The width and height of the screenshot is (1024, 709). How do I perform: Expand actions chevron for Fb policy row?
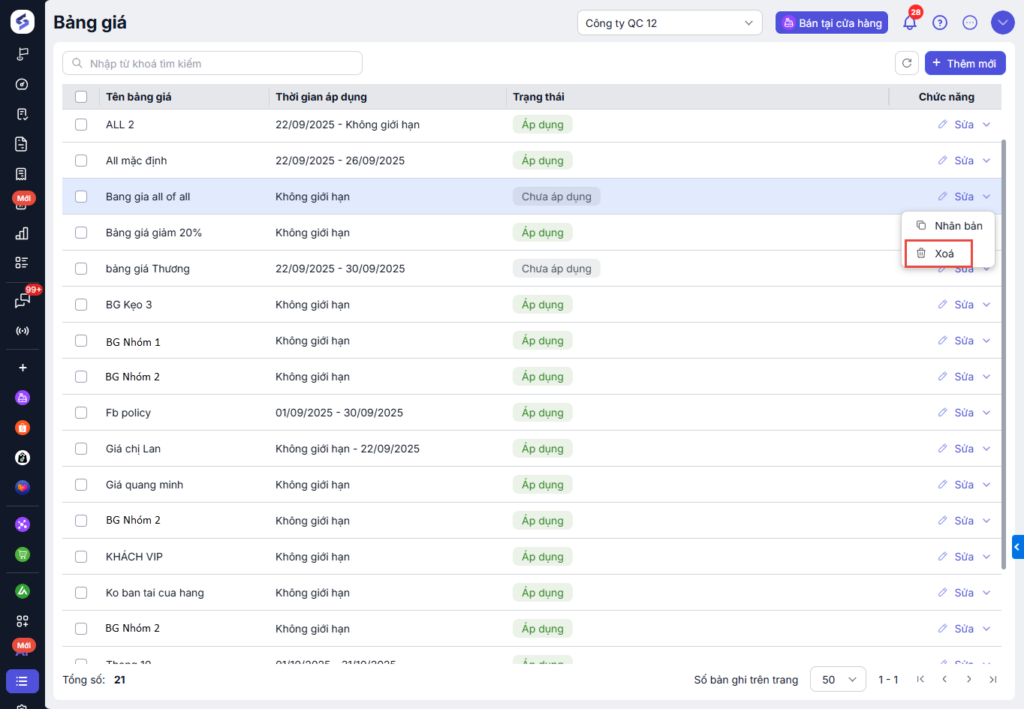pos(986,413)
